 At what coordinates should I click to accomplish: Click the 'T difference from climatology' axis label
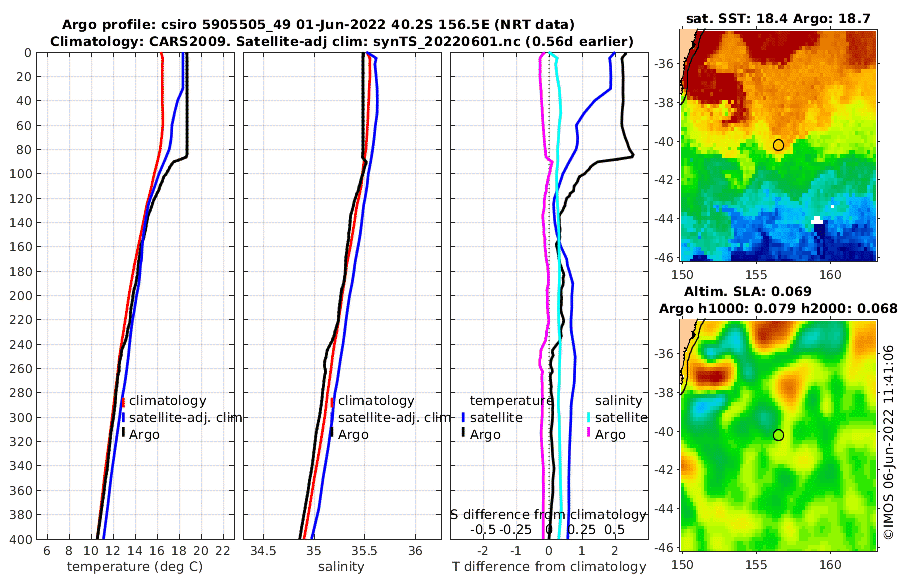coord(549,567)
